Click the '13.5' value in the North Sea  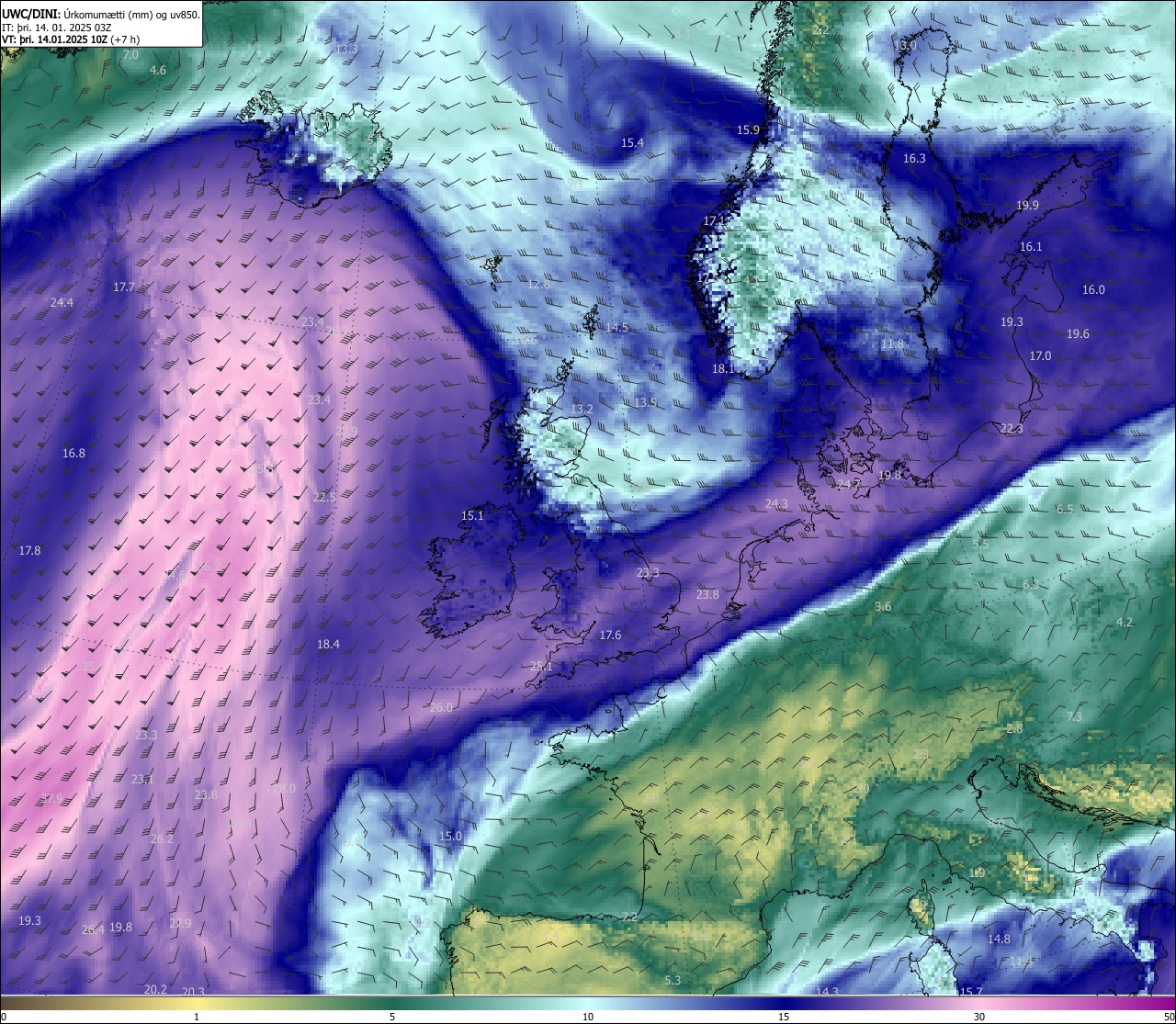coord(645,402)
